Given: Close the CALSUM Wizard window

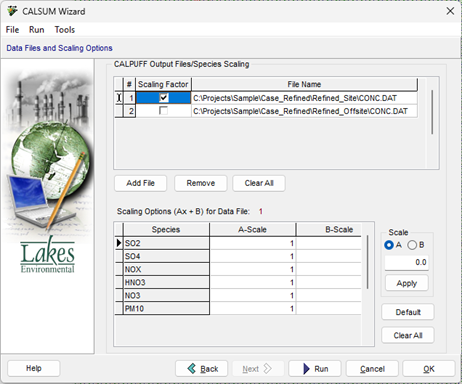Looking at the screenshot, I should pos(450,11).
